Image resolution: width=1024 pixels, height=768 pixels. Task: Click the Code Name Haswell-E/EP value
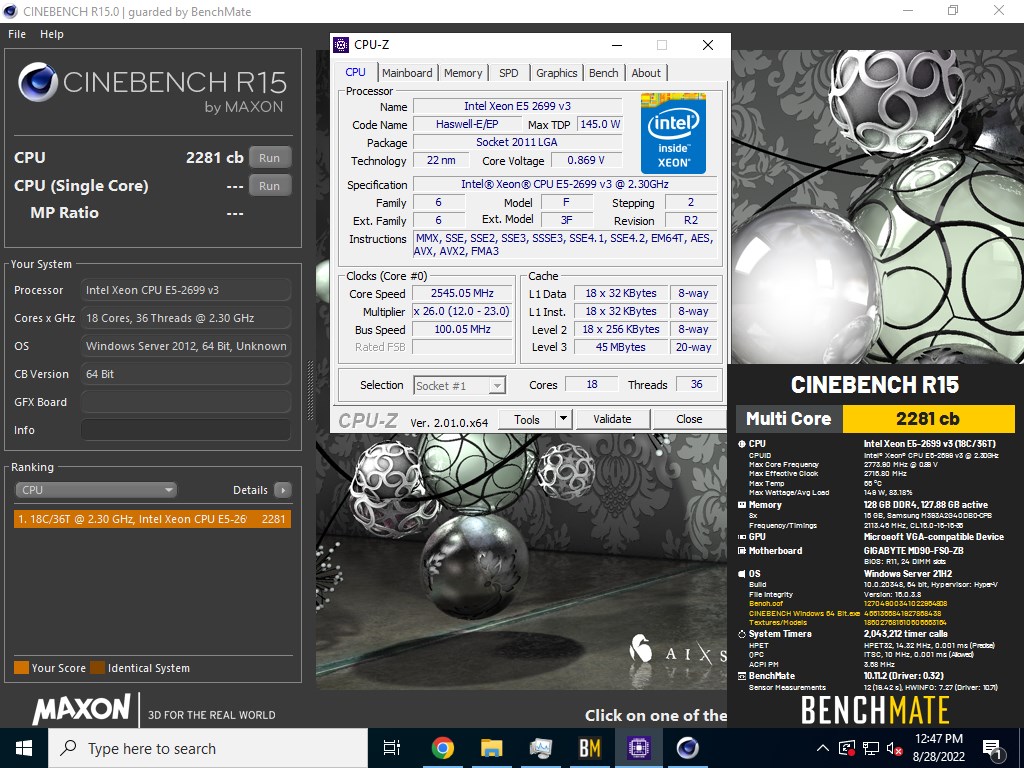[467, 124]
